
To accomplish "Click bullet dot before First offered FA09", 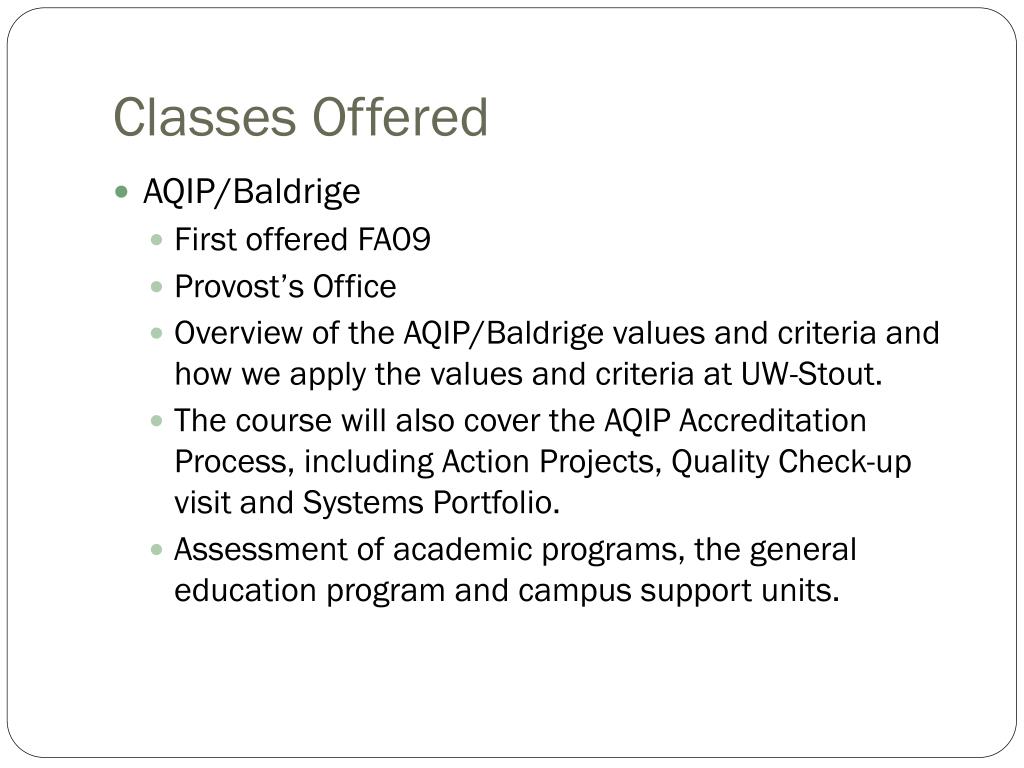I will coord(156,240).
